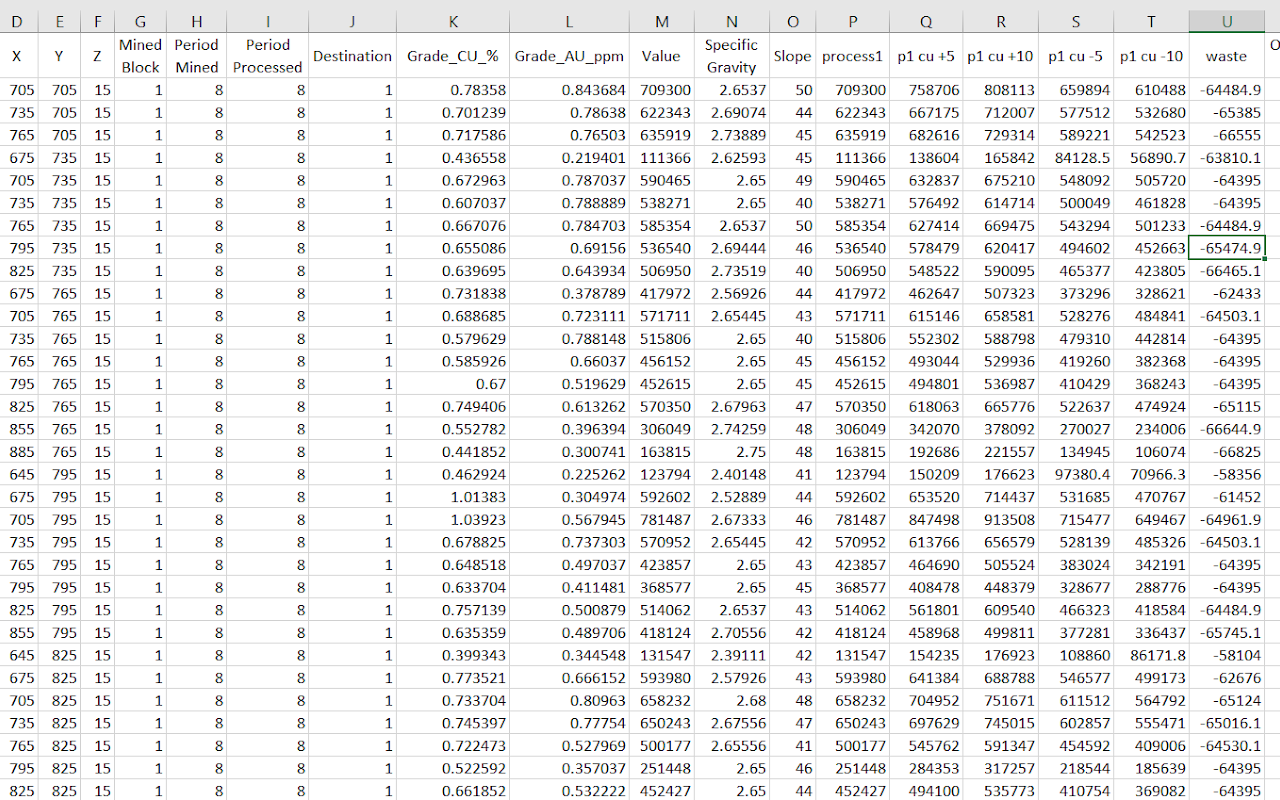Click the p1 cu +10 header cell

pos(1000,56)
